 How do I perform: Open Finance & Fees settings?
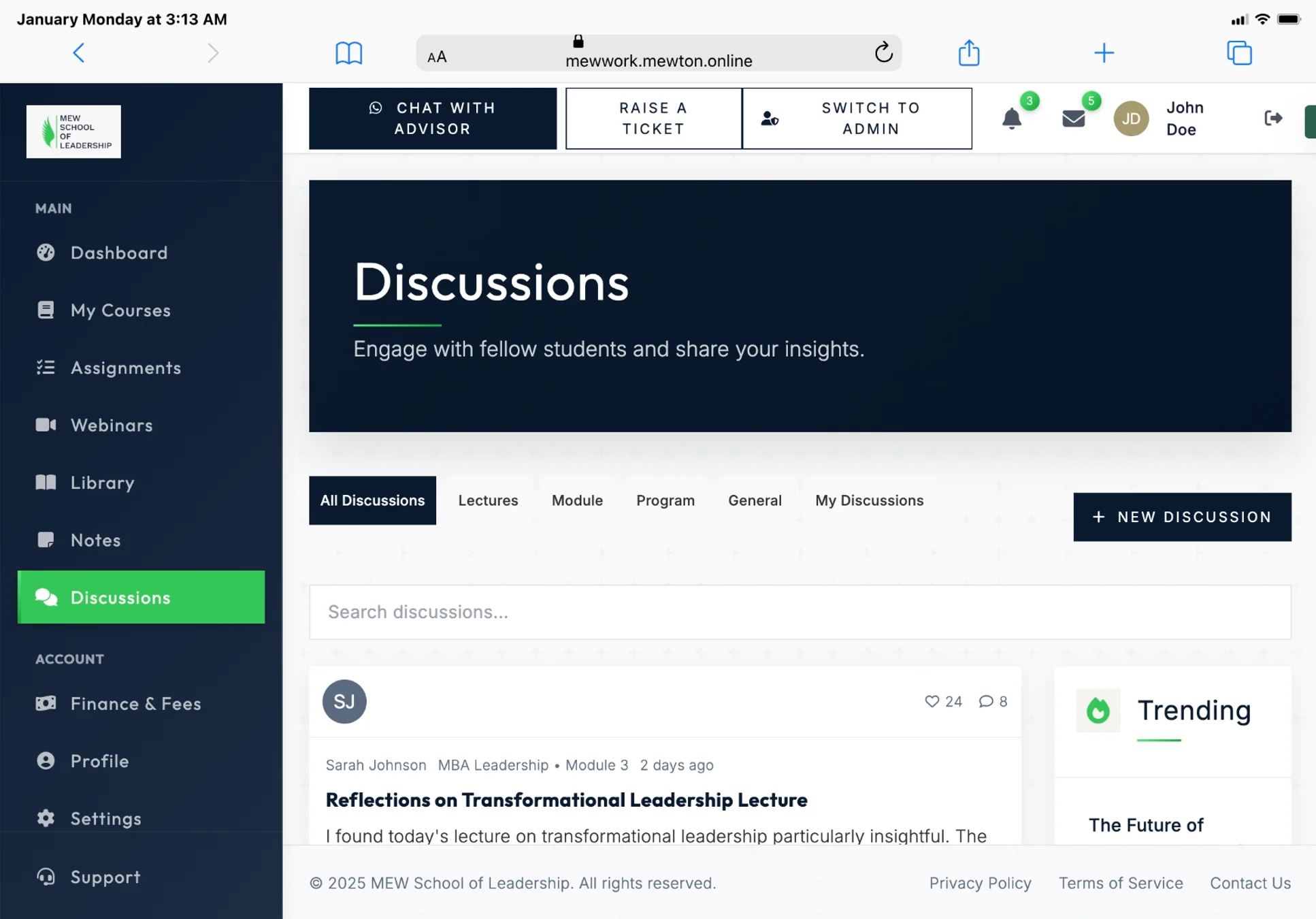tap(135, 703)
